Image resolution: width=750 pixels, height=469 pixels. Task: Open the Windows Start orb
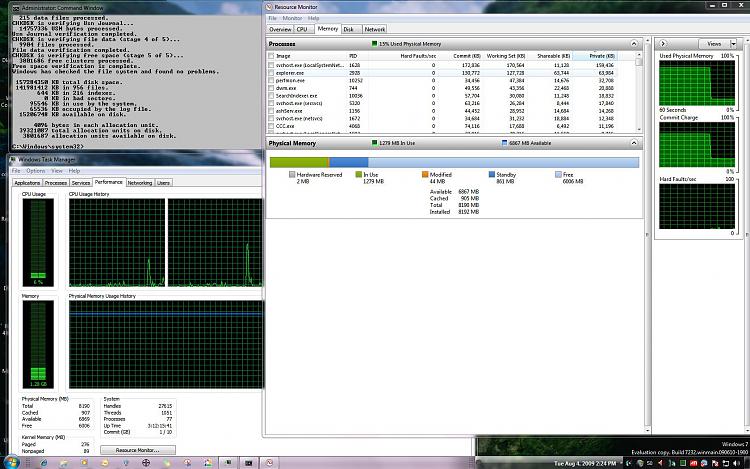coord(11,463)
